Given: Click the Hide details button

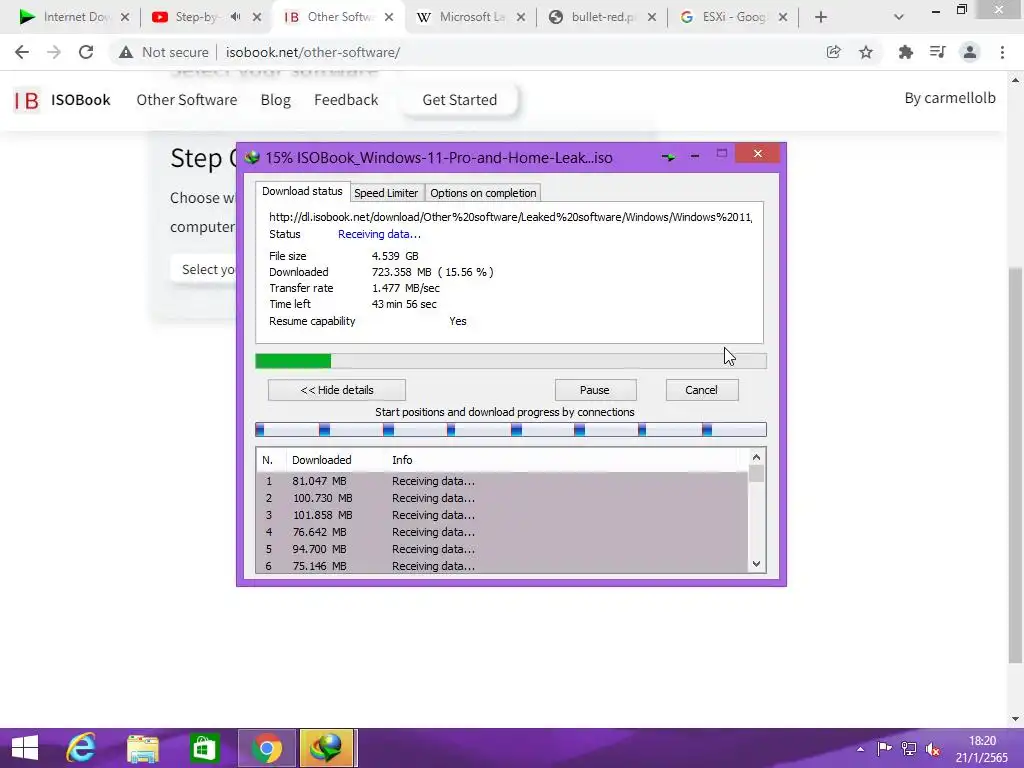Looking at the screenshot, I should click(x=337, y=390).
